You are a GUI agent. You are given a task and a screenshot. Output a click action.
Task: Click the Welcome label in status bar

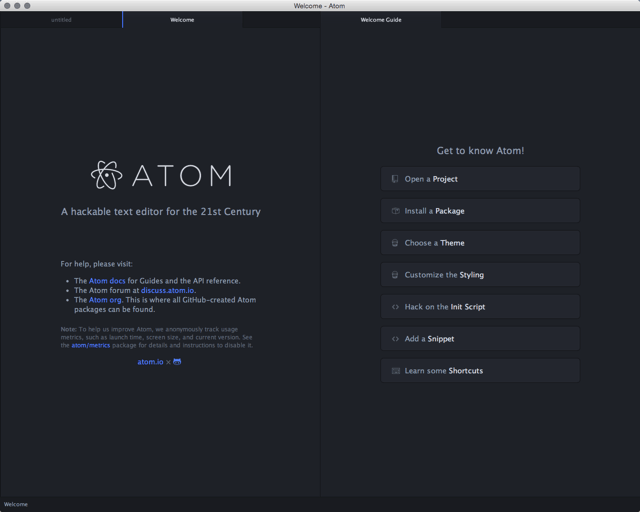pyautogui.click(x=16, y=504)
